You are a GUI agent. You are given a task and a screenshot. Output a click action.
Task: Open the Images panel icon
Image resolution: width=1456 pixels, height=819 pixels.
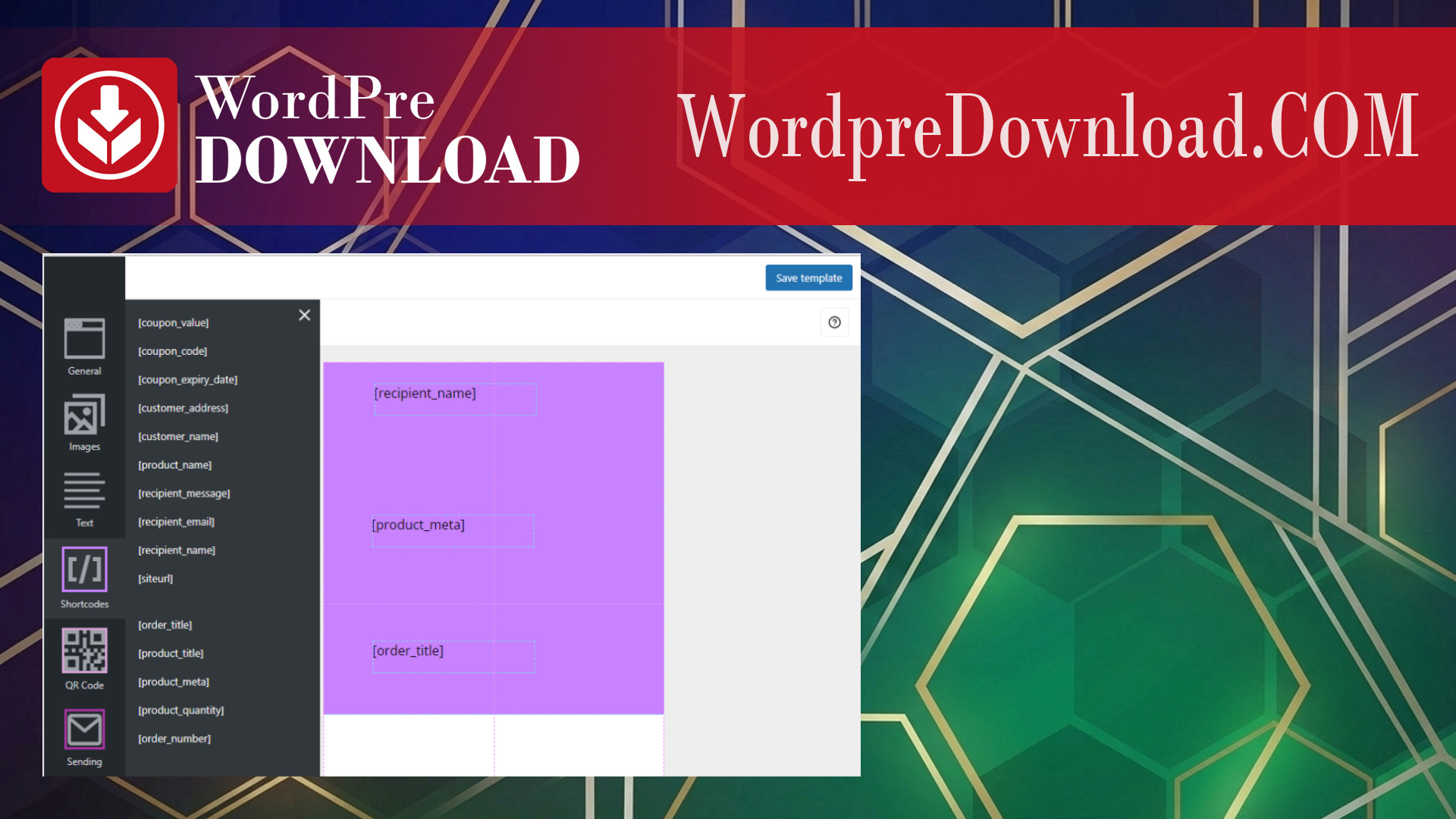tap(84, 414)
